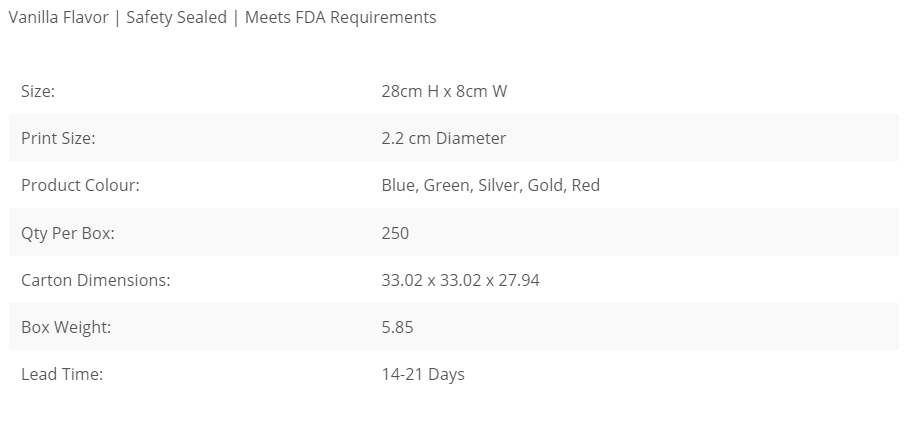This screenshot has height=426, width=910.
Task: Click the Qty Per Box table row
Action: (x=454, y=232)
